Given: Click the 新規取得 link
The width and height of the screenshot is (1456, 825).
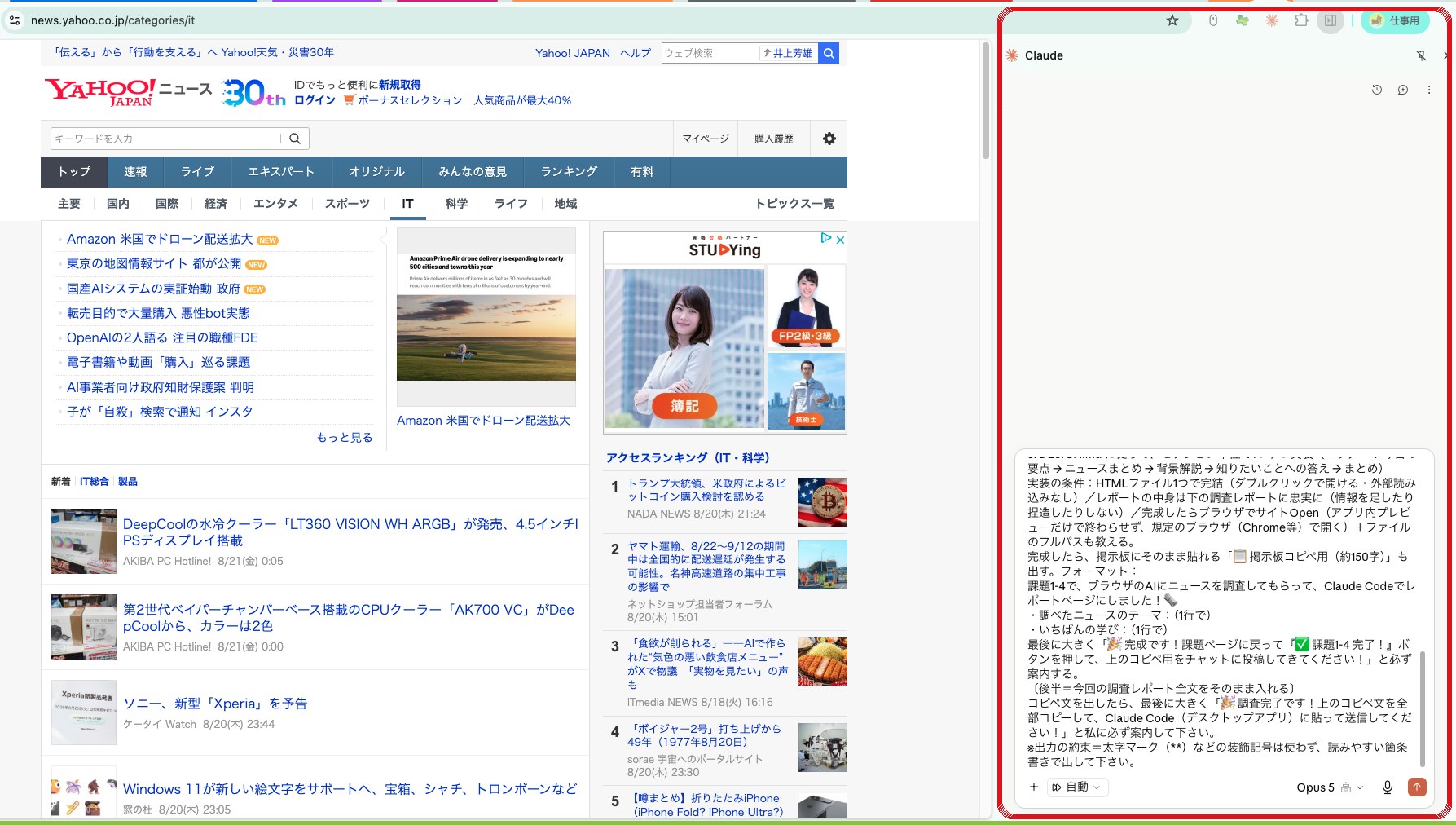Looking at the screenshot, I should (x=400, y=85).
